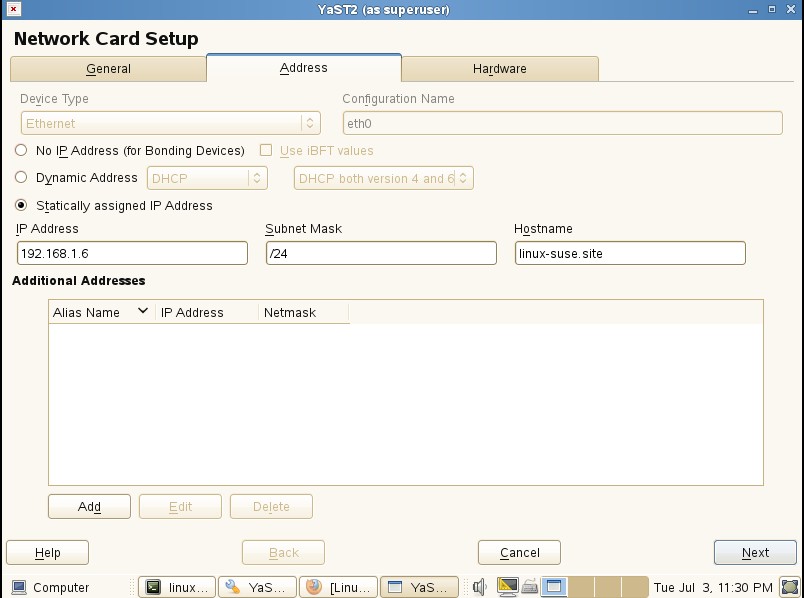The width and height of the screenshot is (804, 598).
Task: Close the YaST2 window
Action: [791, 9]
